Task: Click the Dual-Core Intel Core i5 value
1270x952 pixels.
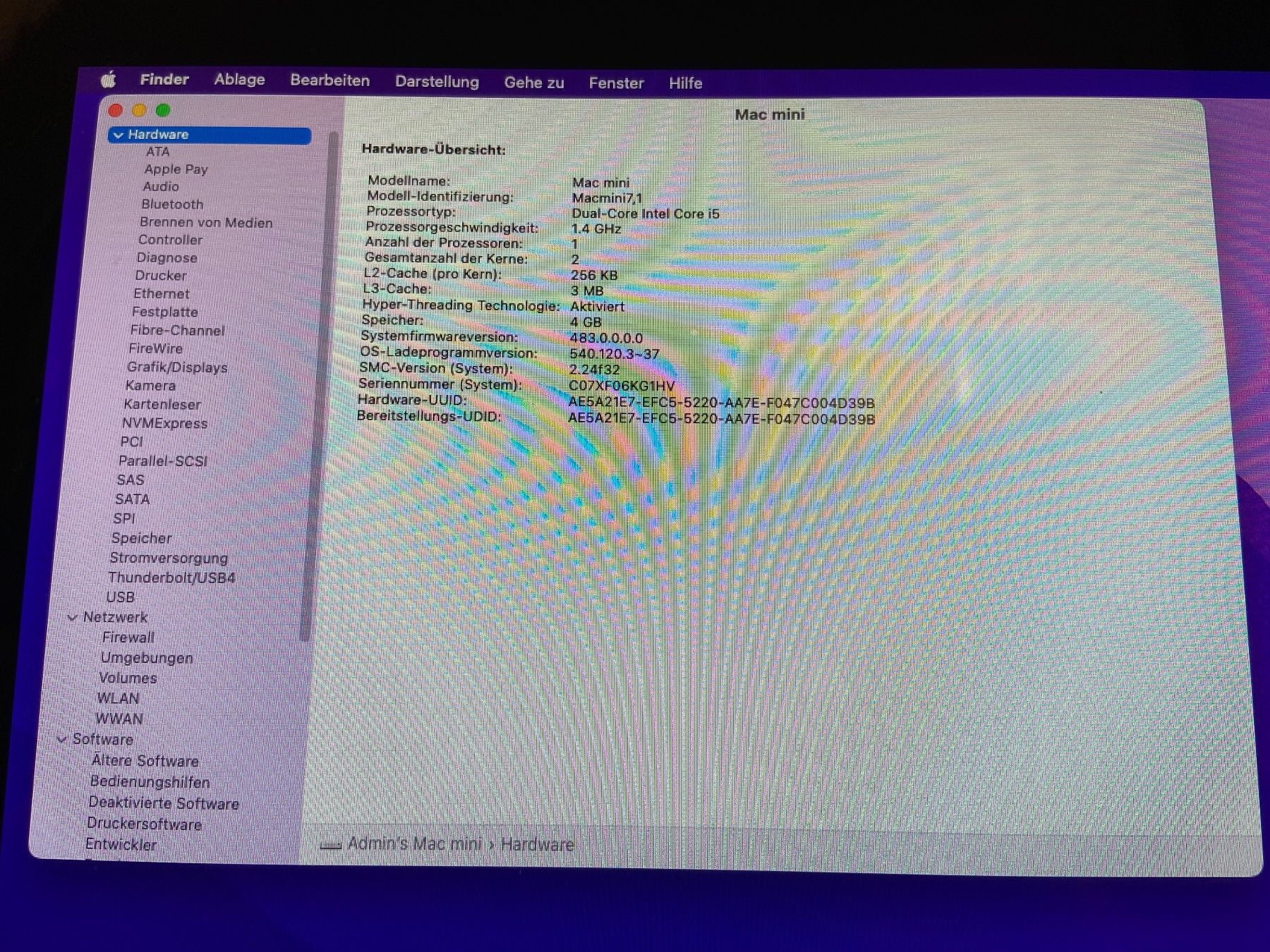Action: coord(645,214)
